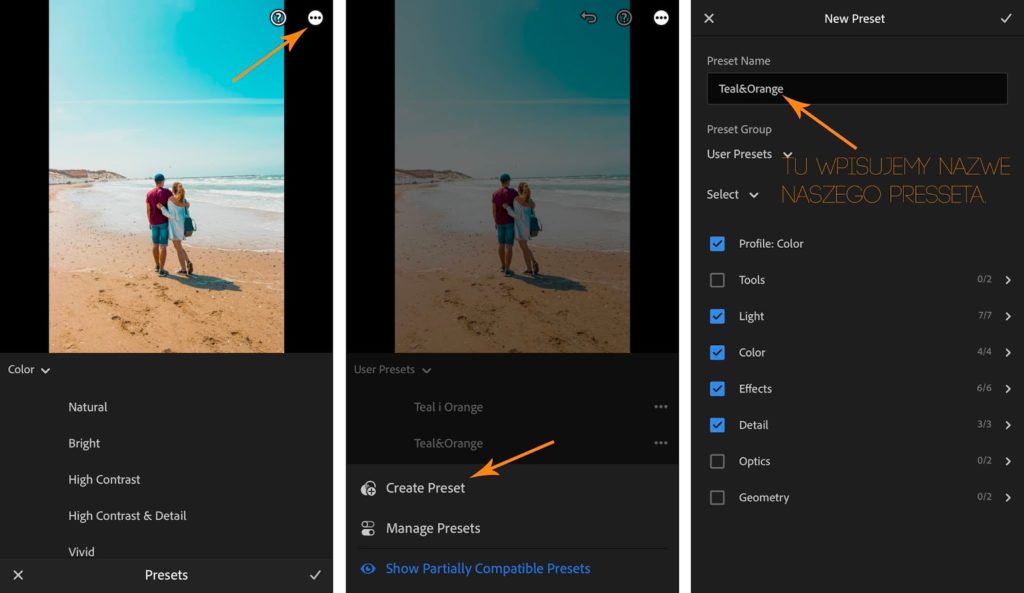Expand Tools settings chevron
The image size is (1024, 593).
tap(1008, 280)
